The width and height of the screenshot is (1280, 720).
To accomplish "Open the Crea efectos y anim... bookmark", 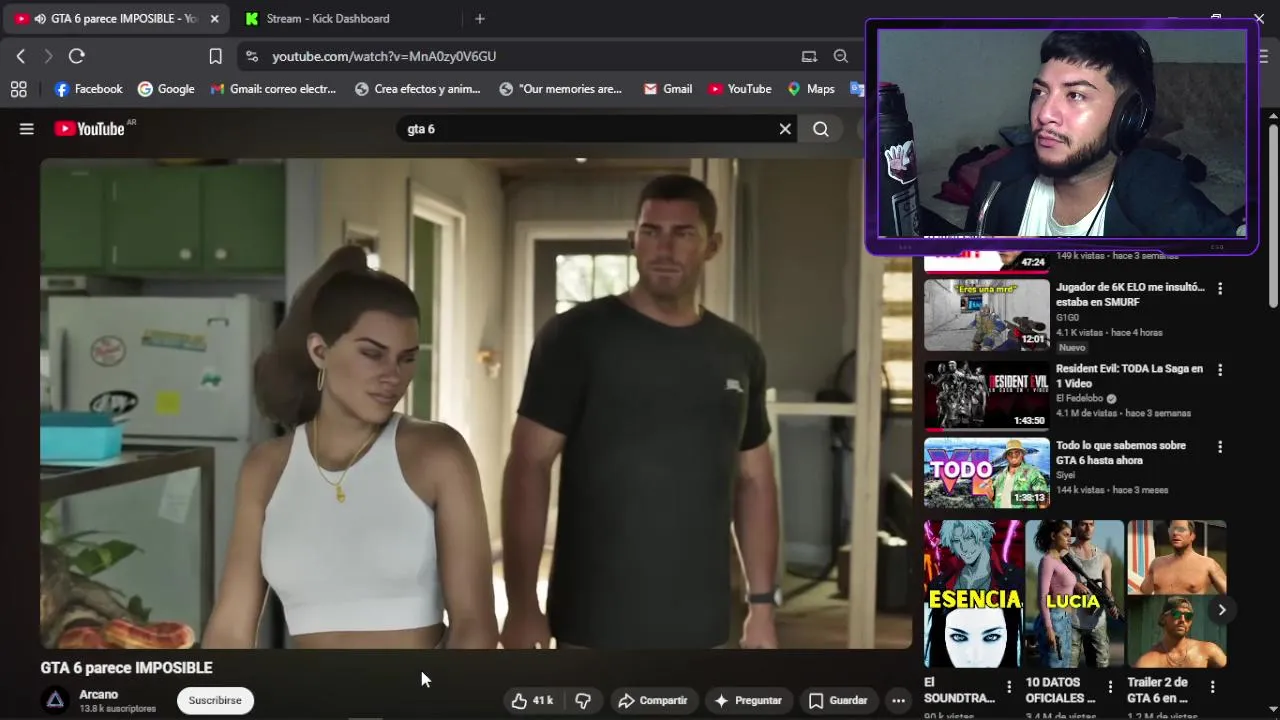I will point(417,89).
